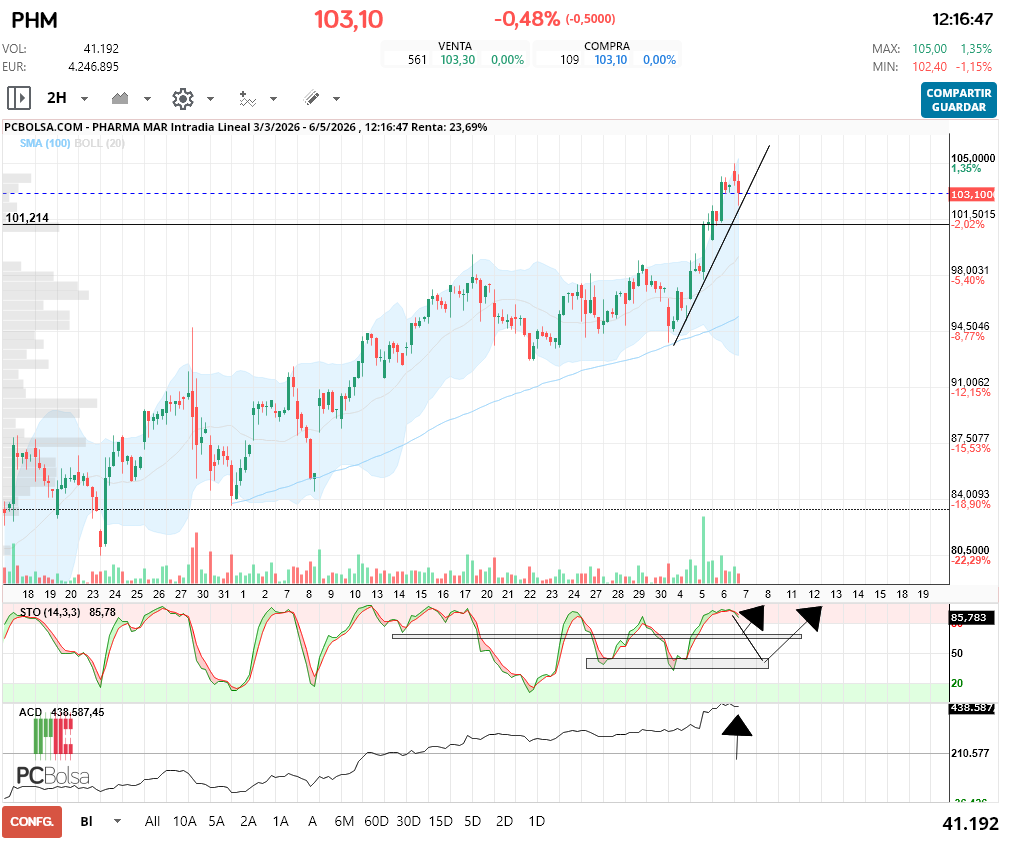Open the BI dropdown arrow
The height and width of the screenshot is (843, 1012).
coord(117,821)
